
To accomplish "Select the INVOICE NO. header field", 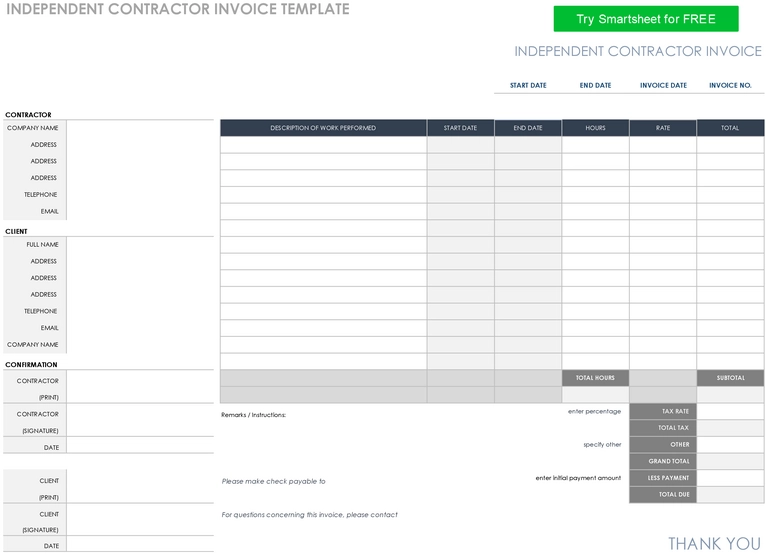I will tap(730, 85).
